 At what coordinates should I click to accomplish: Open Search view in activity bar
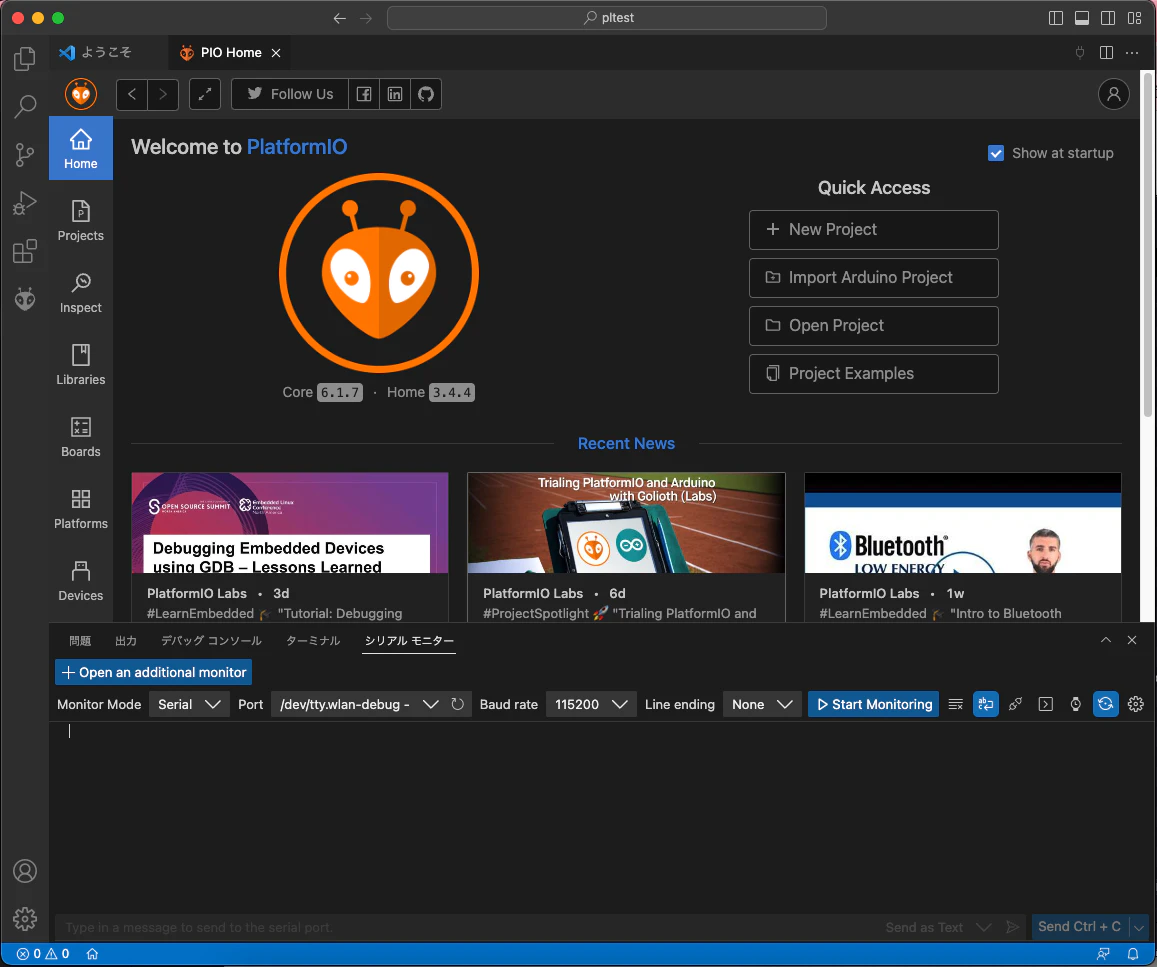coord(24,106)
